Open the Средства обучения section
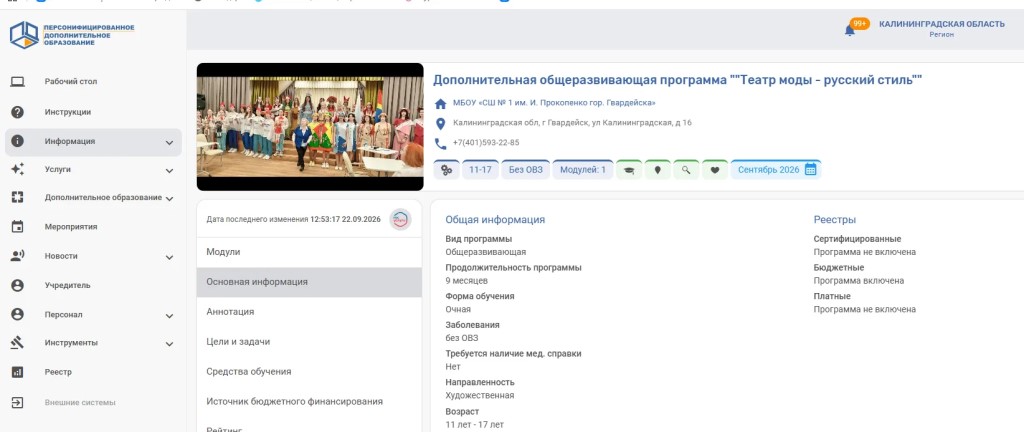The image size is (1024, 432). coord(309,372)
